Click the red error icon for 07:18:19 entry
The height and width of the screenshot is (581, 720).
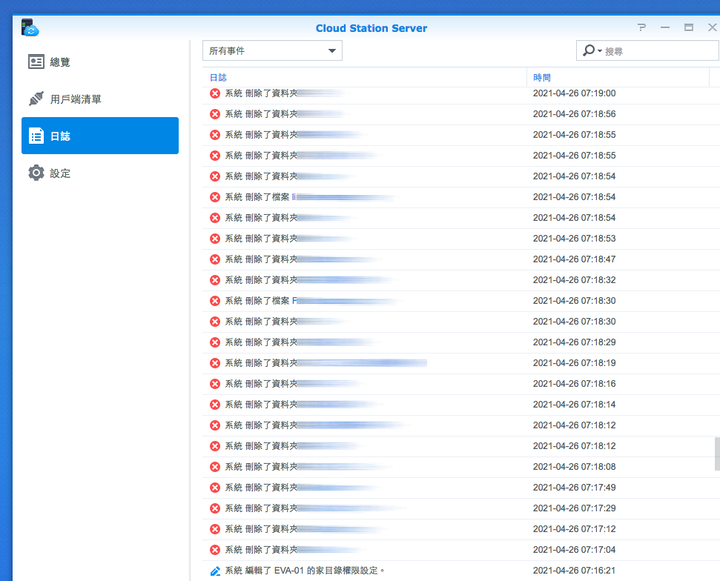[x=215, y=363]
